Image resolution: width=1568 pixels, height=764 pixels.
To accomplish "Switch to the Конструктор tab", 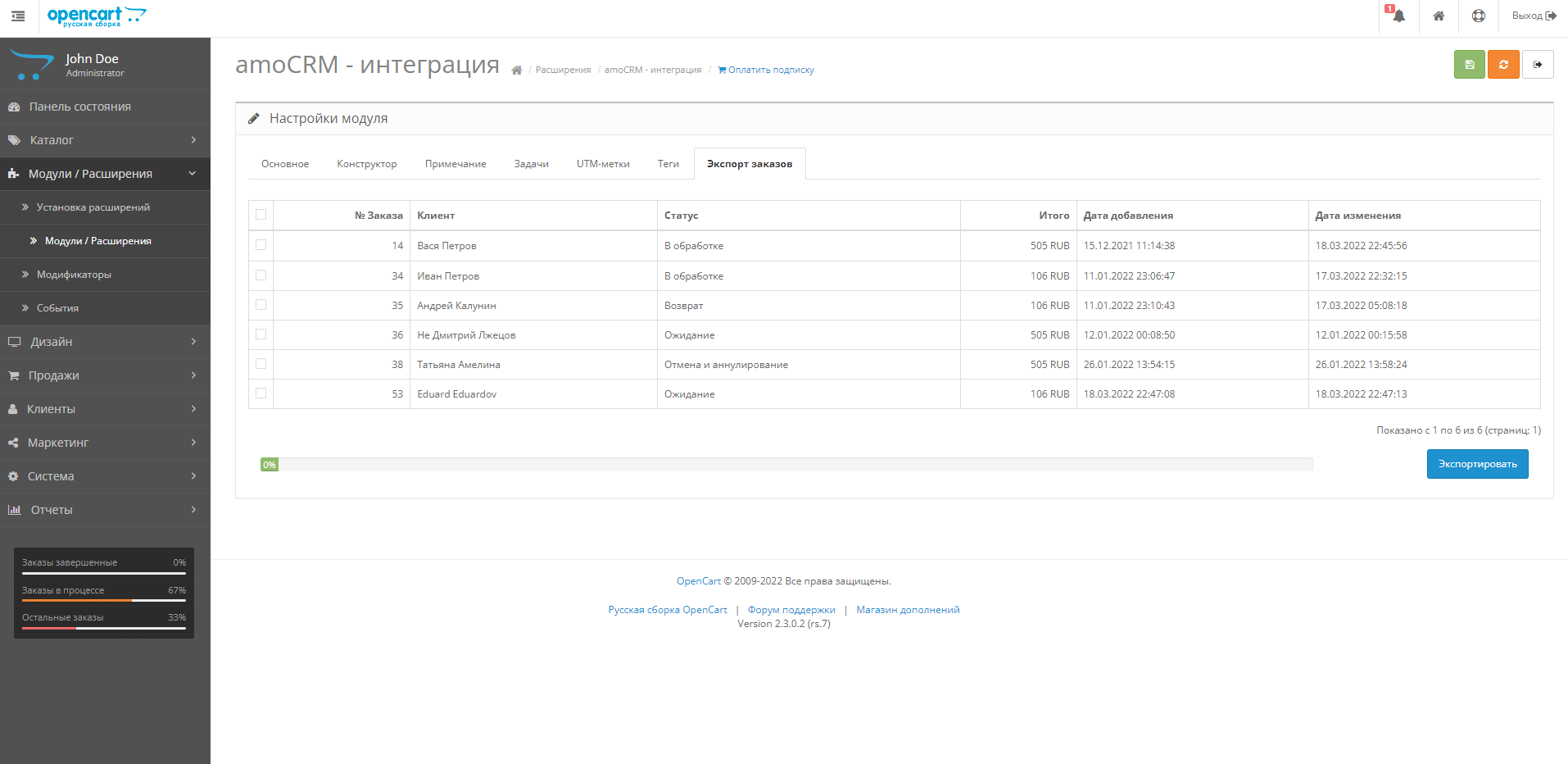I will point(366,163).
